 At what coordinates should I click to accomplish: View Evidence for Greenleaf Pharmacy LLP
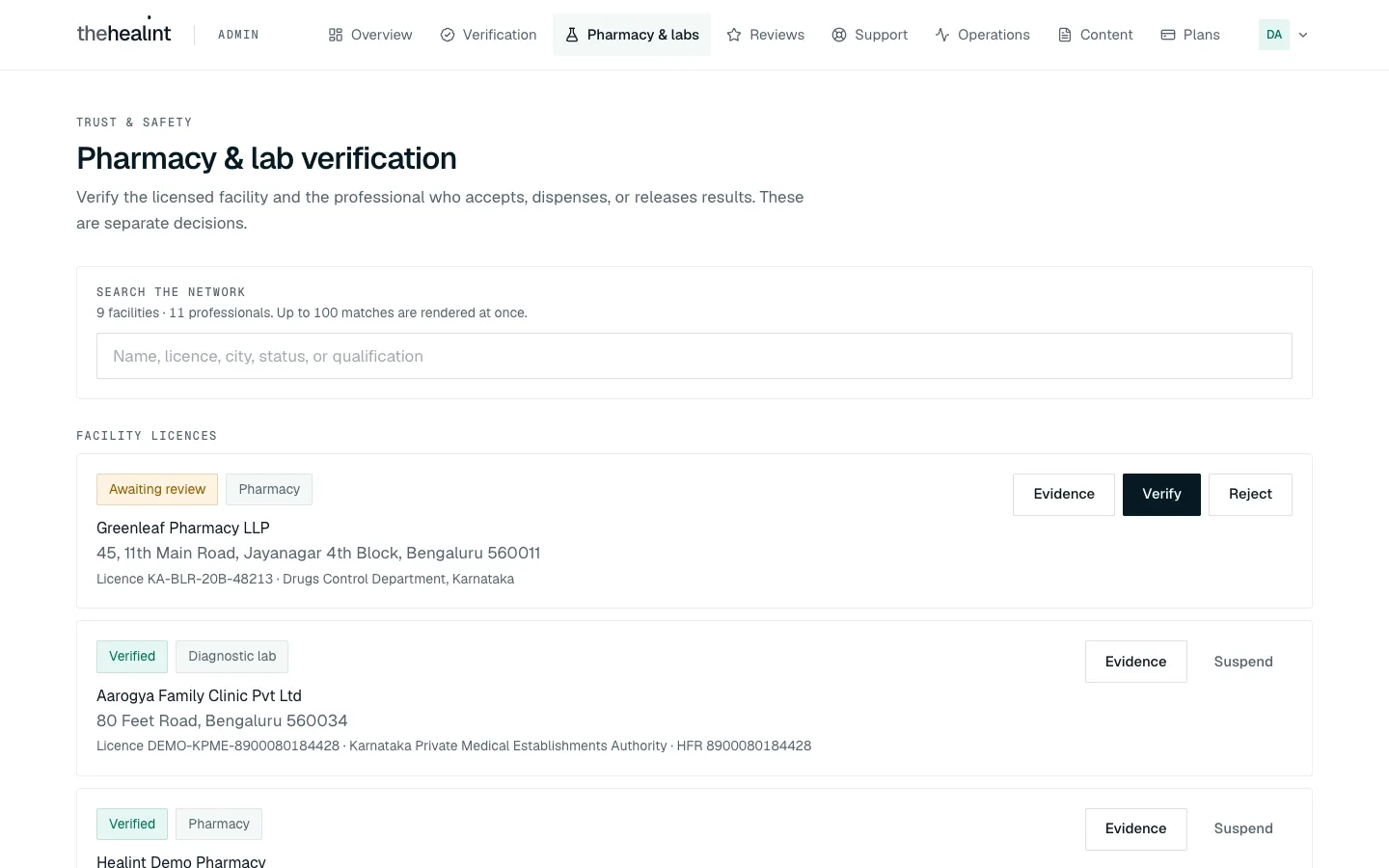1064,495
